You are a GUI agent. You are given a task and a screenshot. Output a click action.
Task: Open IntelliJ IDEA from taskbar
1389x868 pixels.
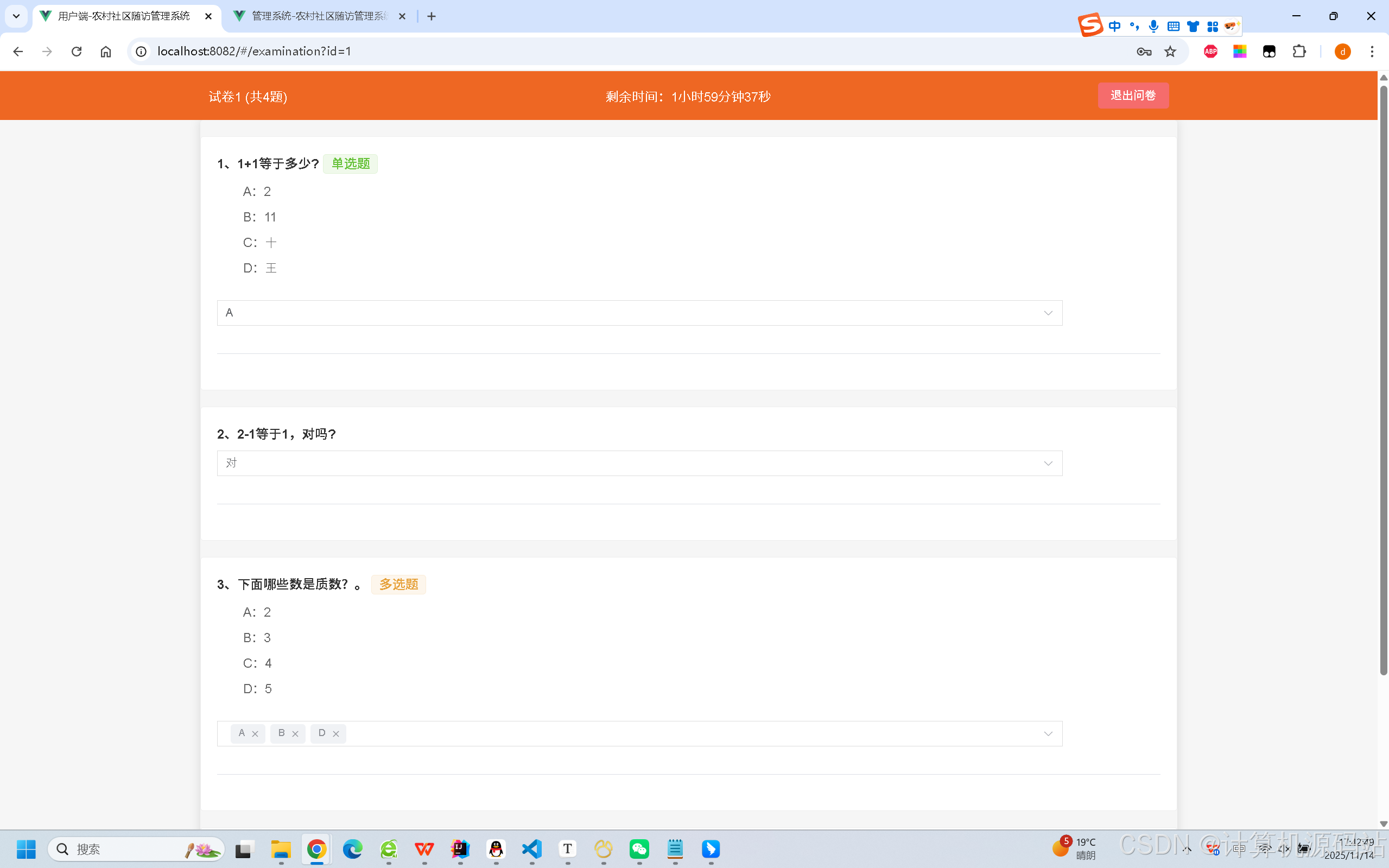point(460,849)
